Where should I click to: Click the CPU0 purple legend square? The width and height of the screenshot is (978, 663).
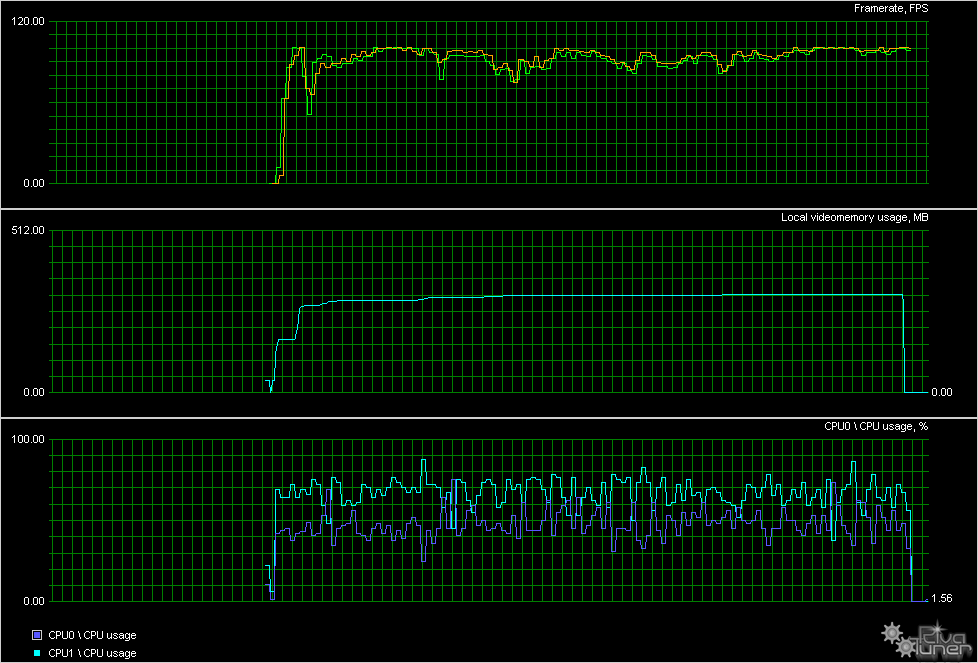coord(37,635)
